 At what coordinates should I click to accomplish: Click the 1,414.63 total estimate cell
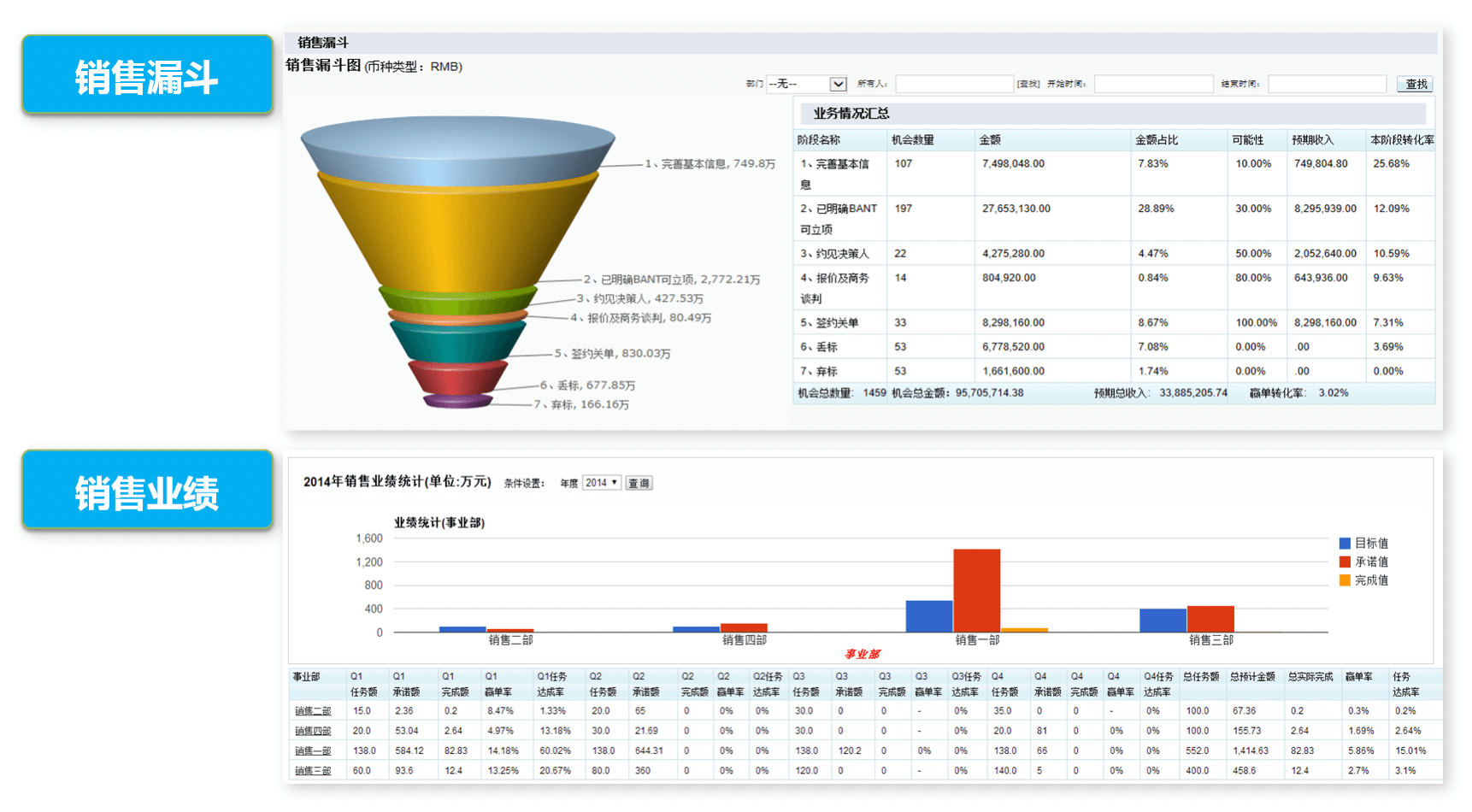point(1251,750)
